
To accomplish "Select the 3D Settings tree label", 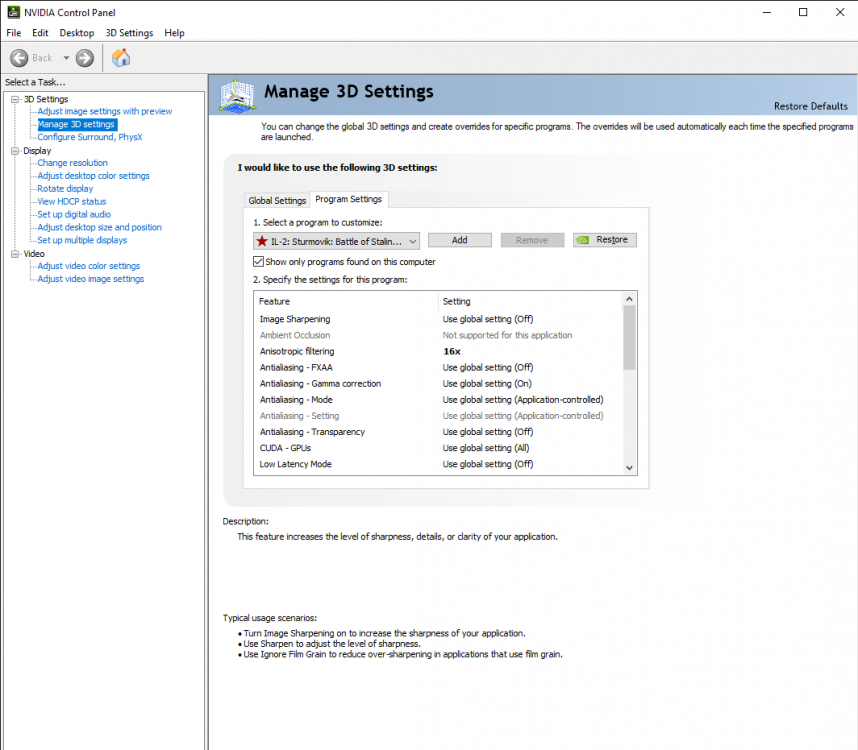I will (46, 99).
